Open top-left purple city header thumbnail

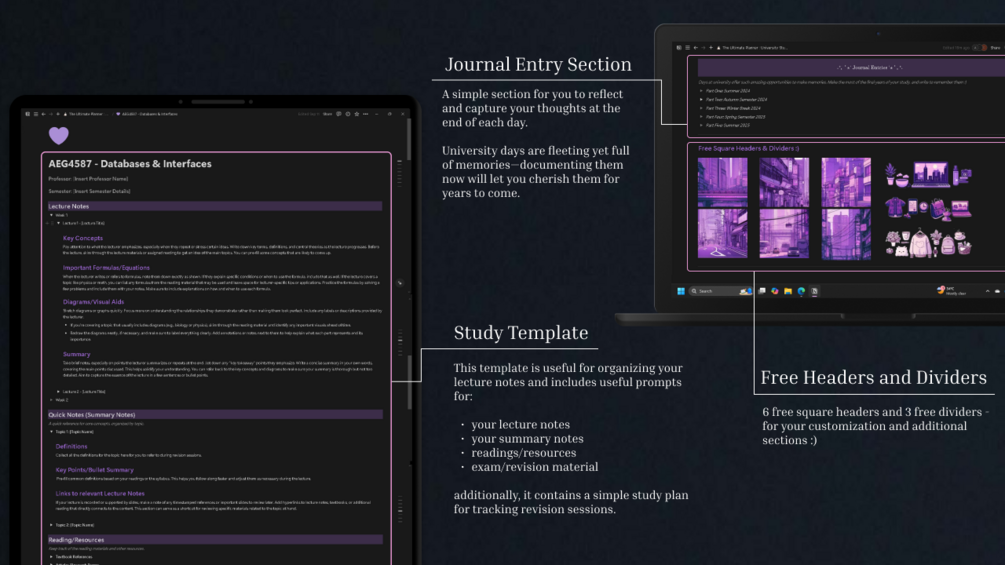[x=722, y=183]
